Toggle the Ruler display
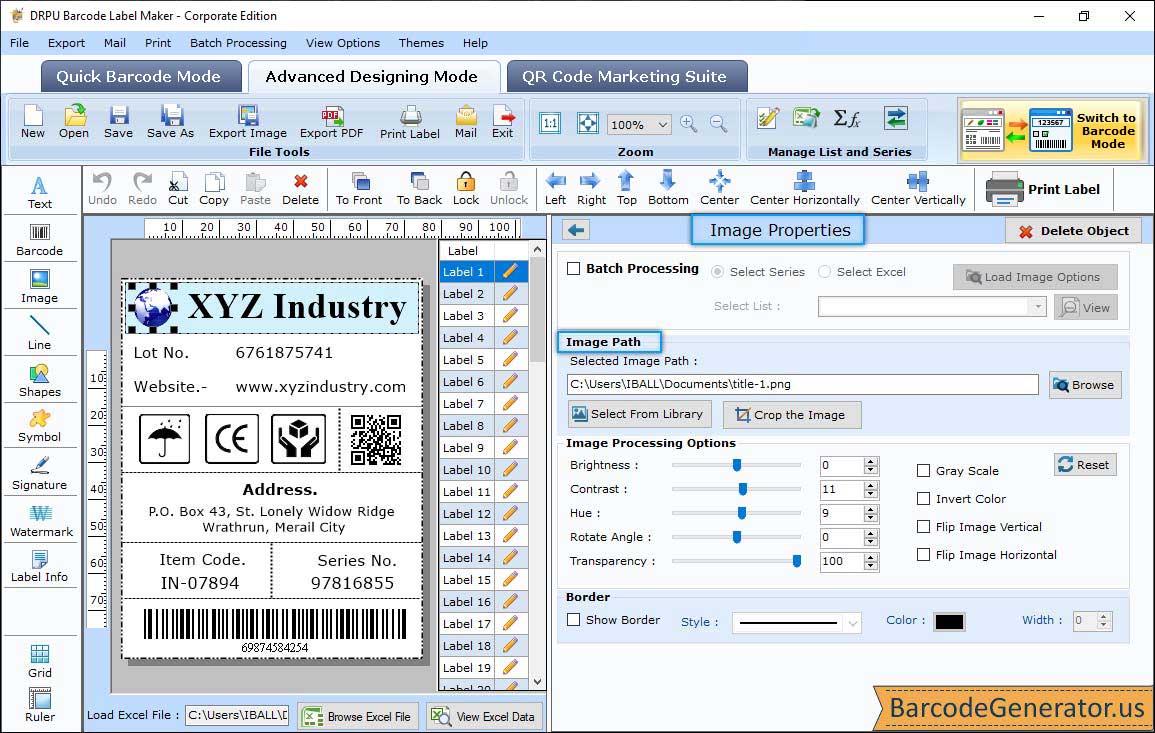 click(x=40, y=705)
